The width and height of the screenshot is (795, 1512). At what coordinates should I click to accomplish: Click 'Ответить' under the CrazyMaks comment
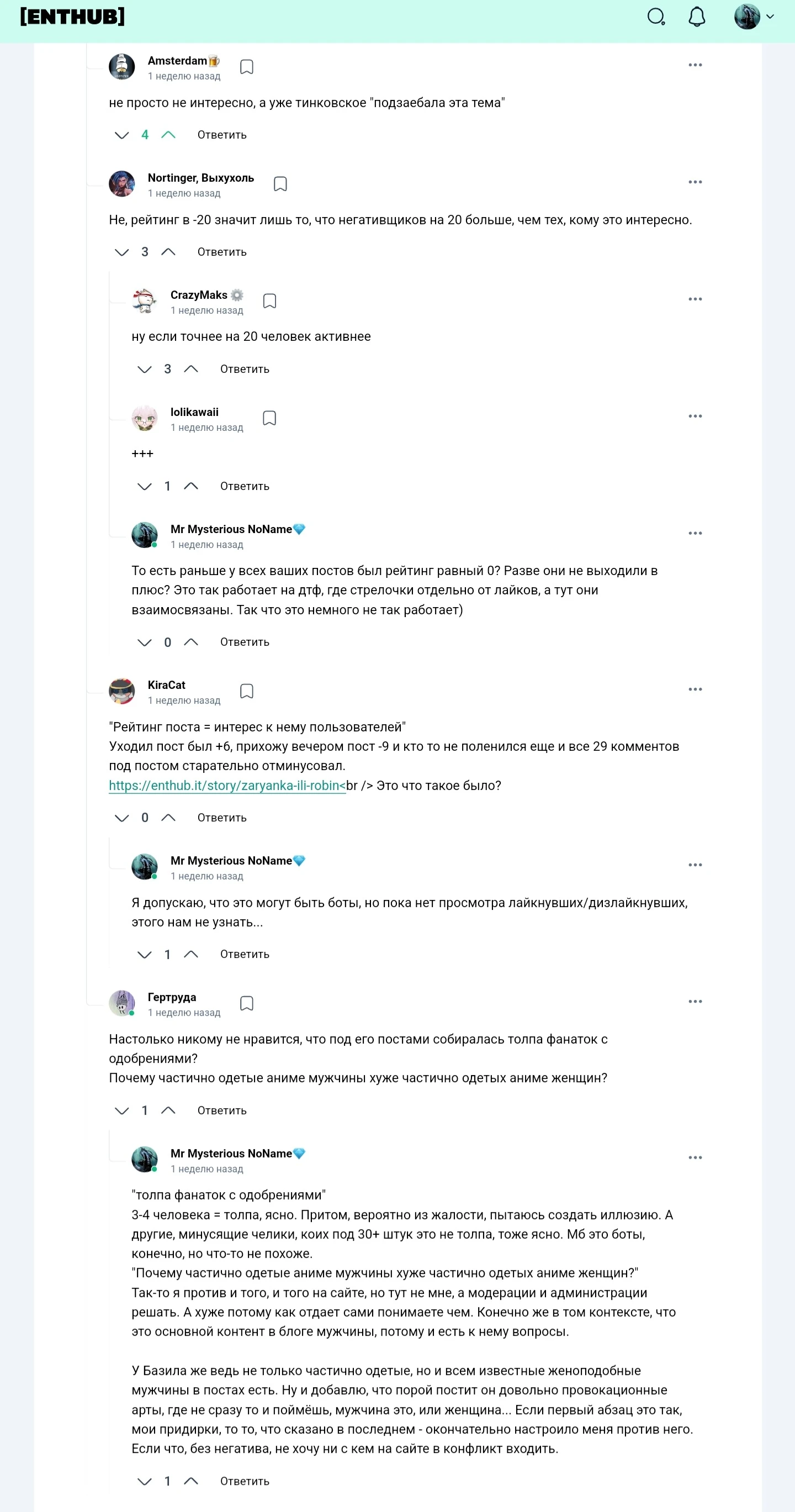pyautogui.click(x=245, y=369)
